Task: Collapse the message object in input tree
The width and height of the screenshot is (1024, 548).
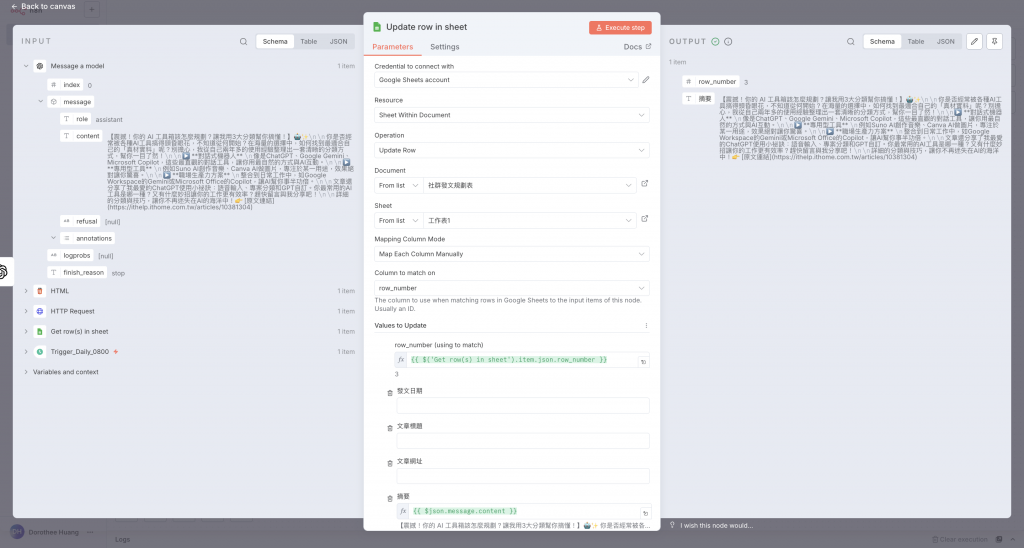Action: [40, 102]
